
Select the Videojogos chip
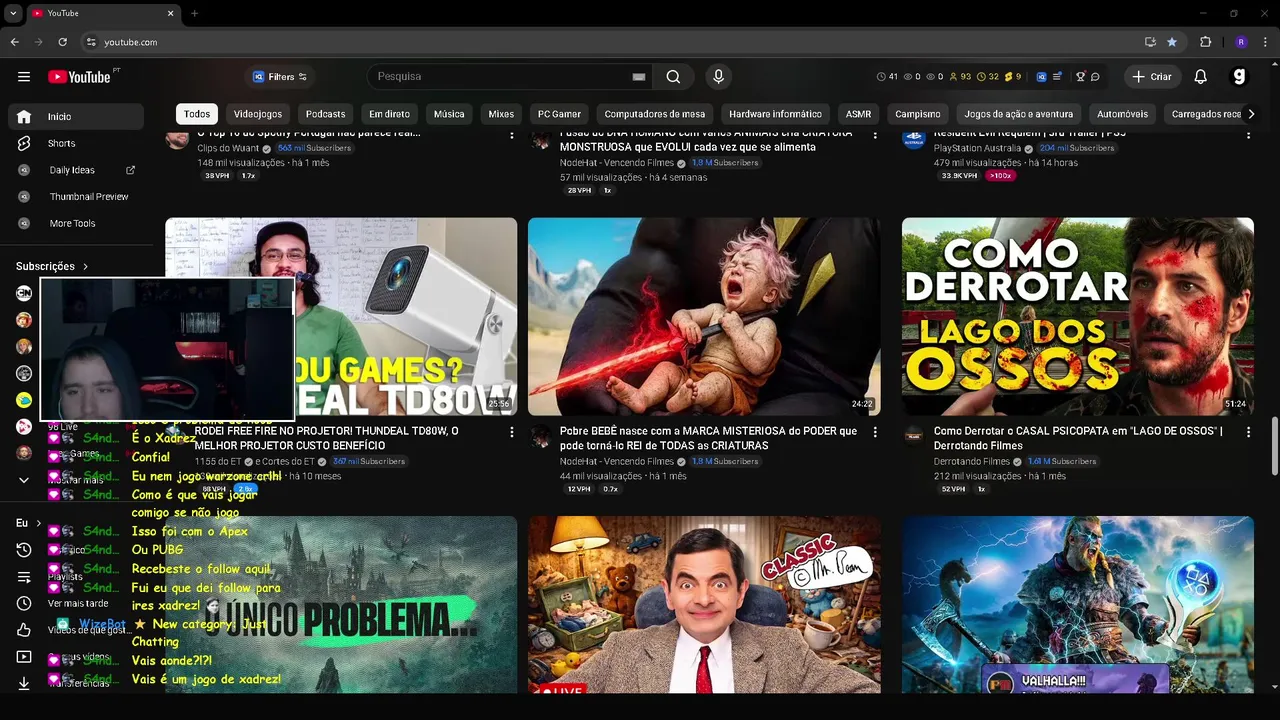[x=258, y=114]
